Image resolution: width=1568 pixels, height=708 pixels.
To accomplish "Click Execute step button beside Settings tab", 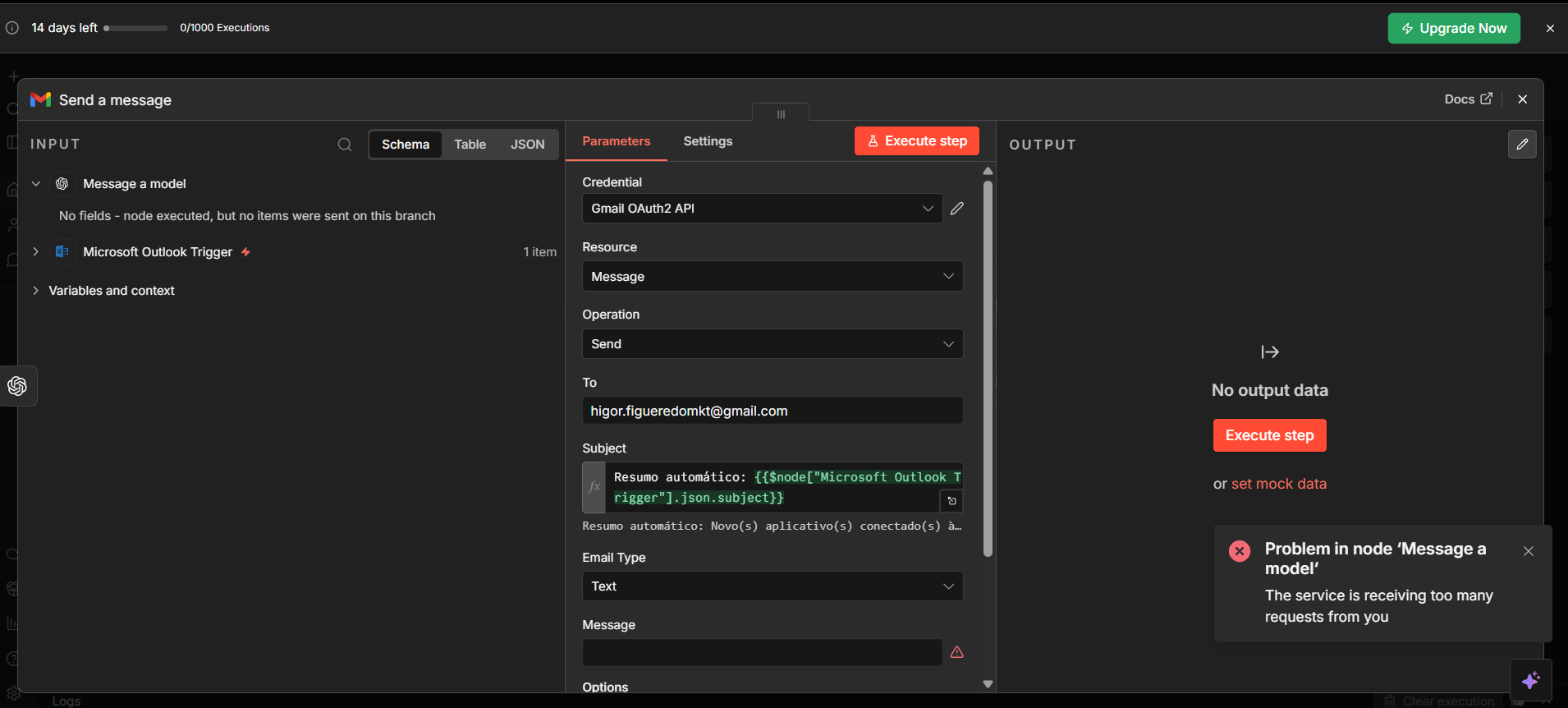I will coord(917,141).
